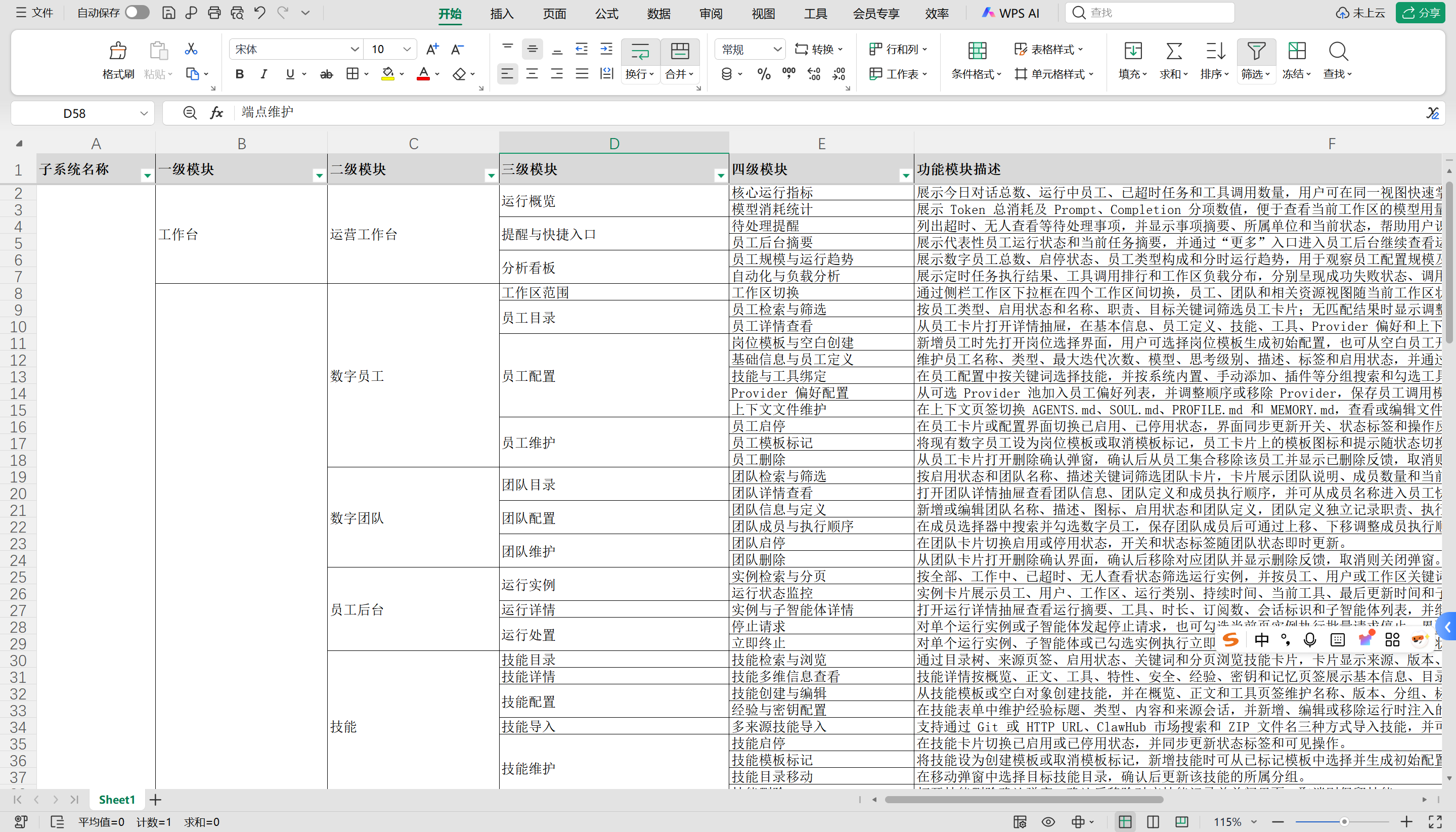This screenshot has height=832, width=1456.
Task: Add a new sheet with plus button
Action: coord(155,800)
